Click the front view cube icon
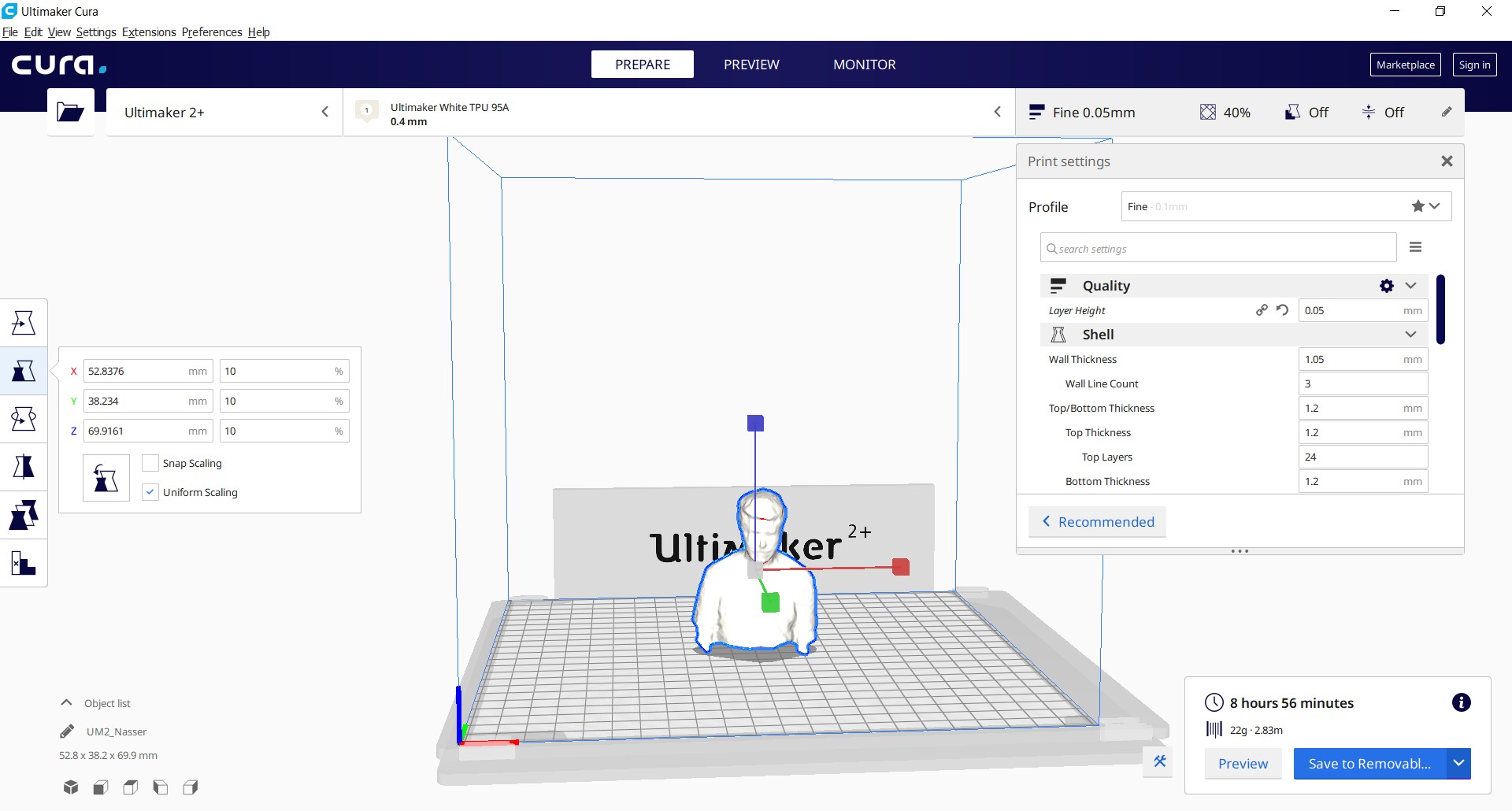Viewport: 1512px width, 811px height. coord(101,787)
